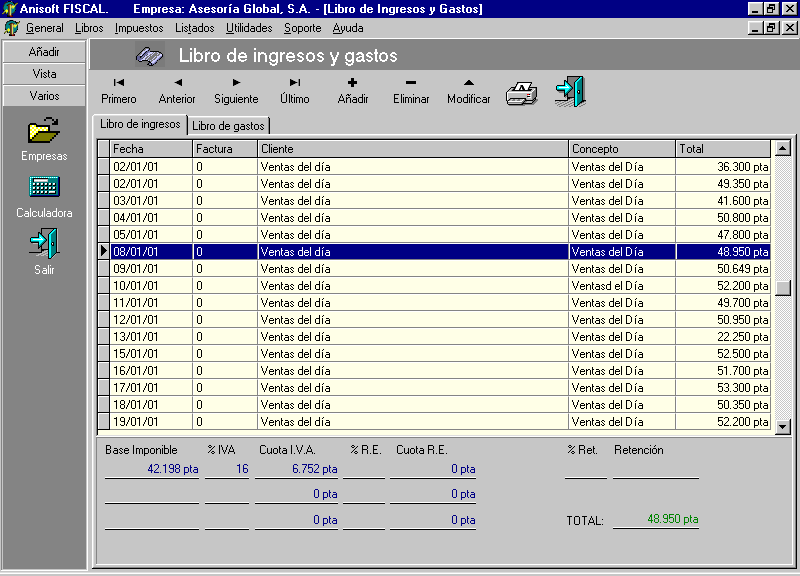Advance to next record with Siguiente
Viewport: 800px width, 576px height.
(236, 91)
